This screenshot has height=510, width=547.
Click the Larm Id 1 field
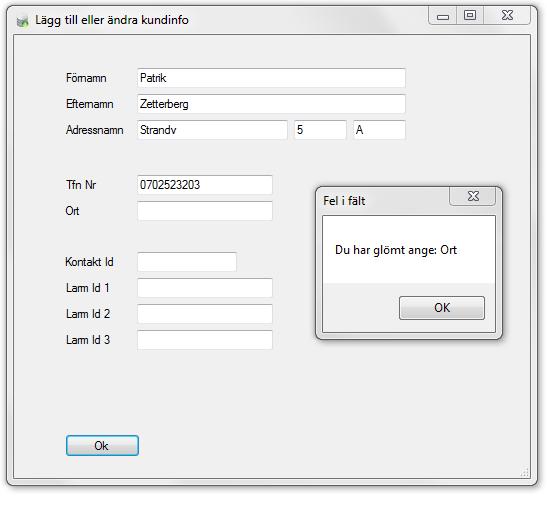click(205, 288)
